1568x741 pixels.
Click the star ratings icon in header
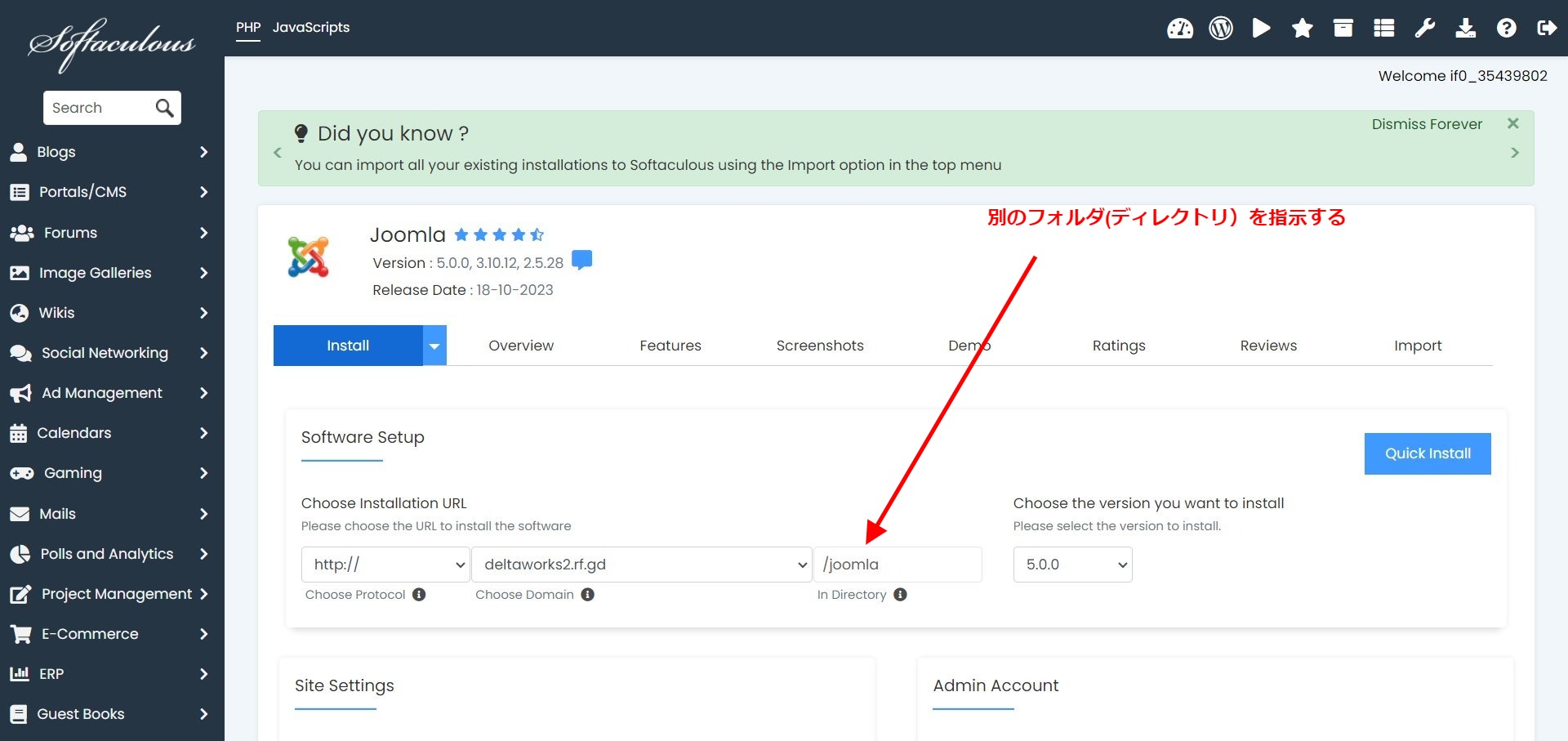(1302, 29)
